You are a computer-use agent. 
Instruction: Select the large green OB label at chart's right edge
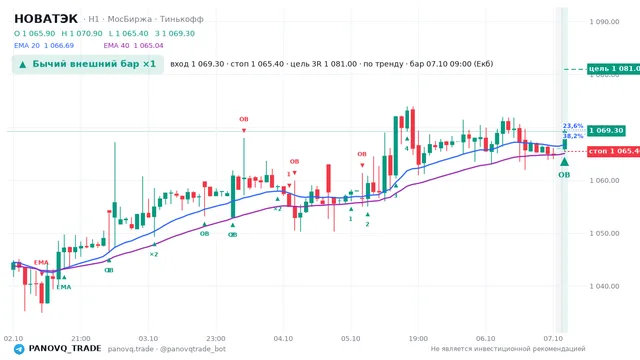(564, 175)
